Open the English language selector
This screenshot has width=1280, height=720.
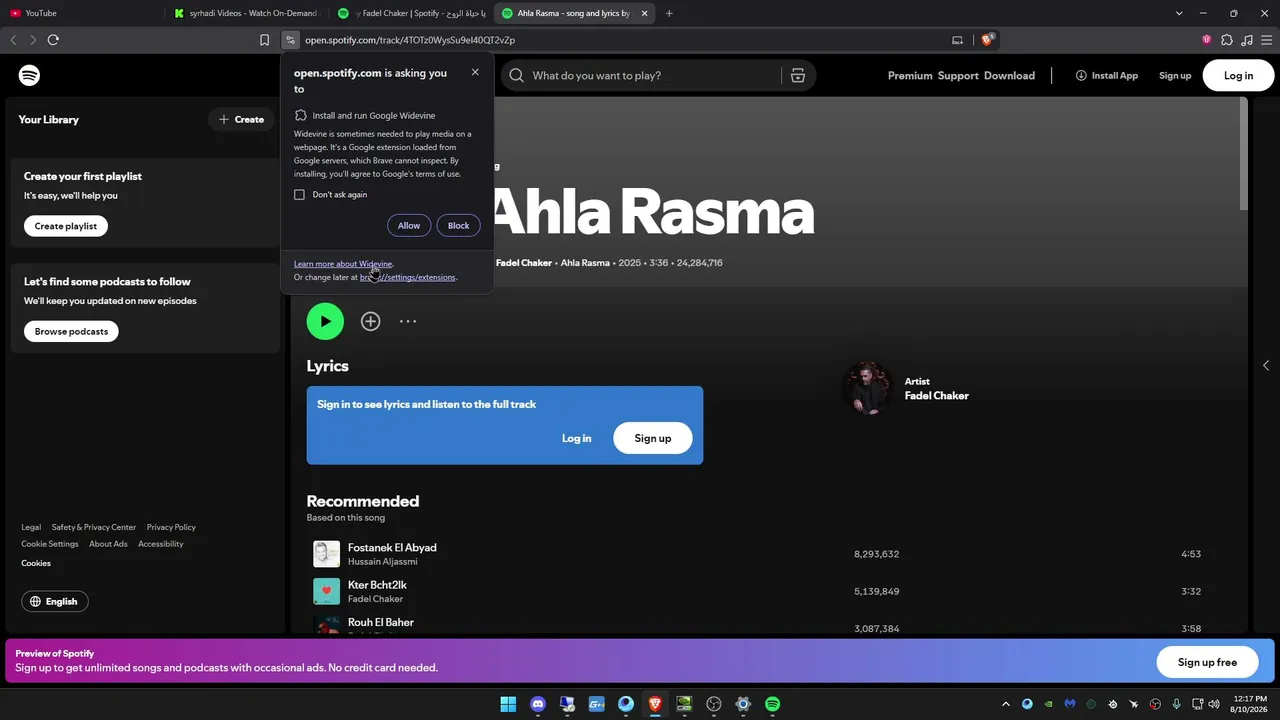coord(54,601)
